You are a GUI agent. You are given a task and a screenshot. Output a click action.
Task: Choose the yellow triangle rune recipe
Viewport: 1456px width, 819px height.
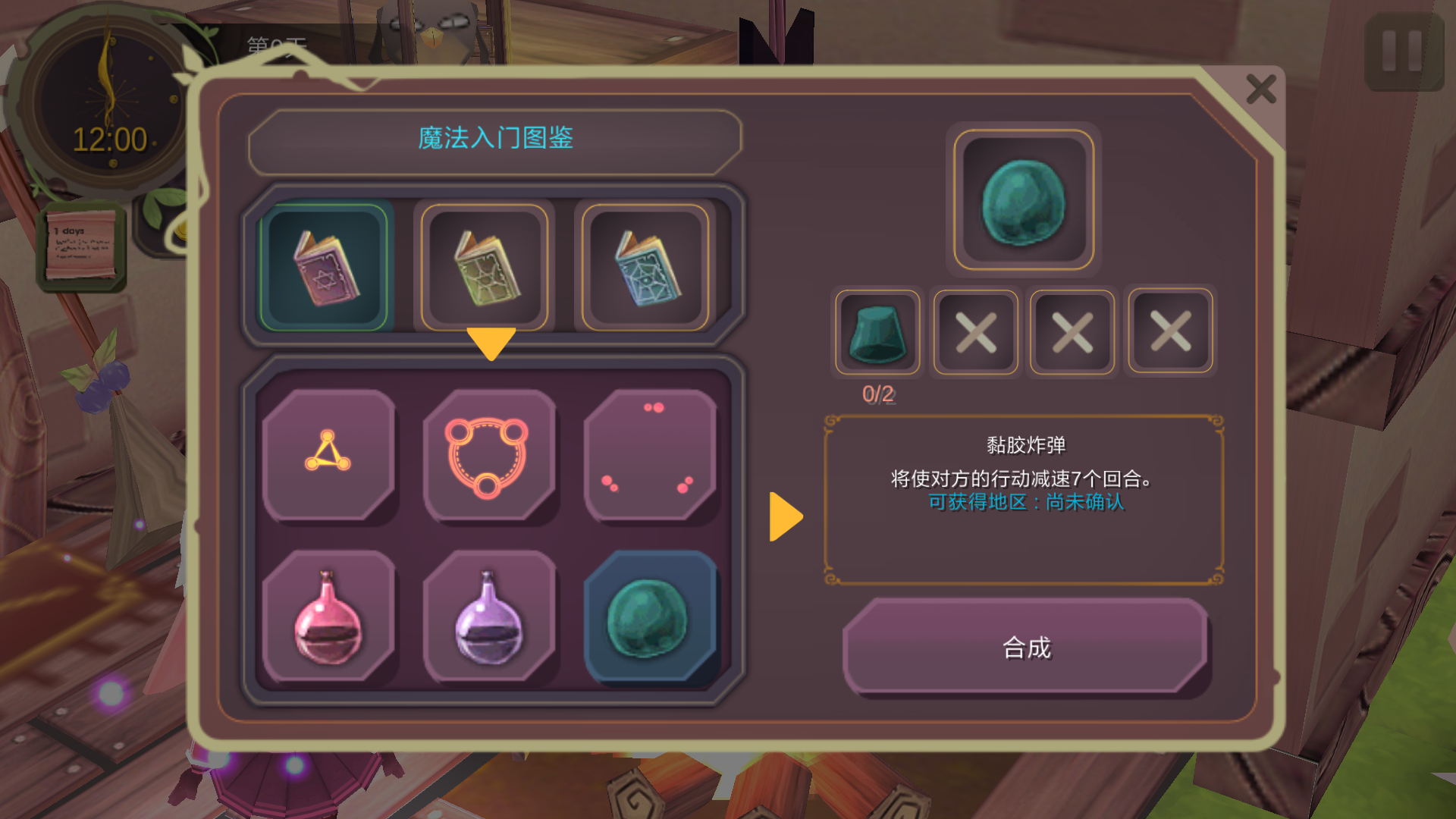(328, 456)
